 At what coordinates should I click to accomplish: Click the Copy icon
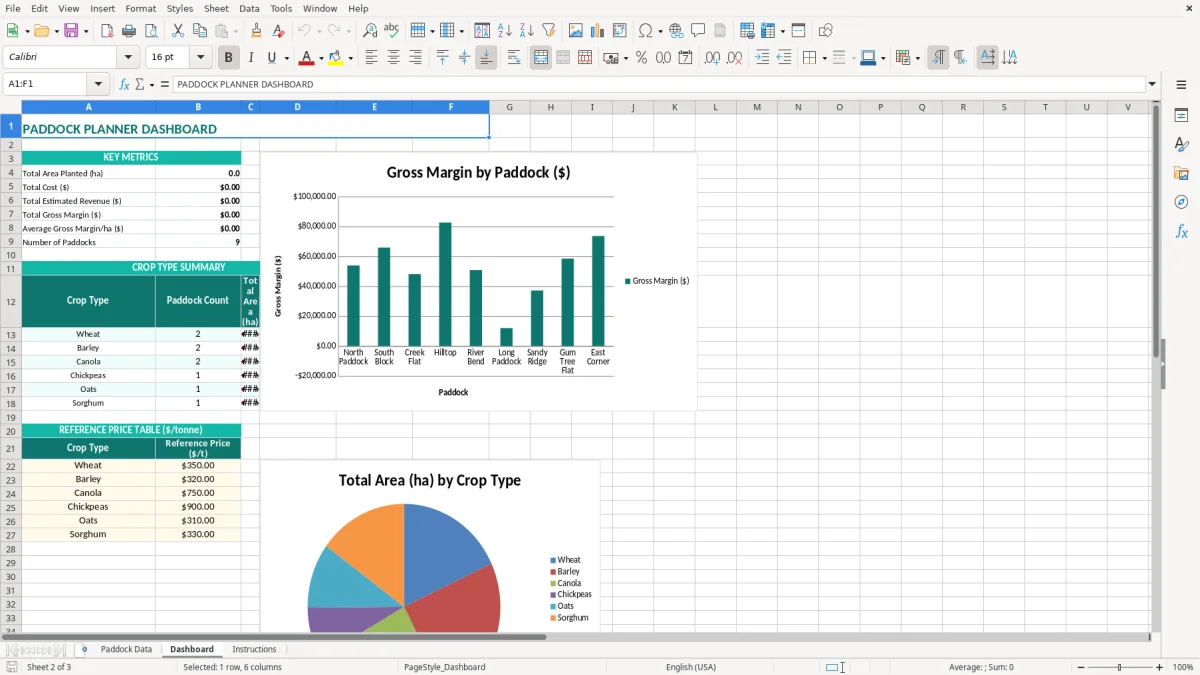click(199, 31)
